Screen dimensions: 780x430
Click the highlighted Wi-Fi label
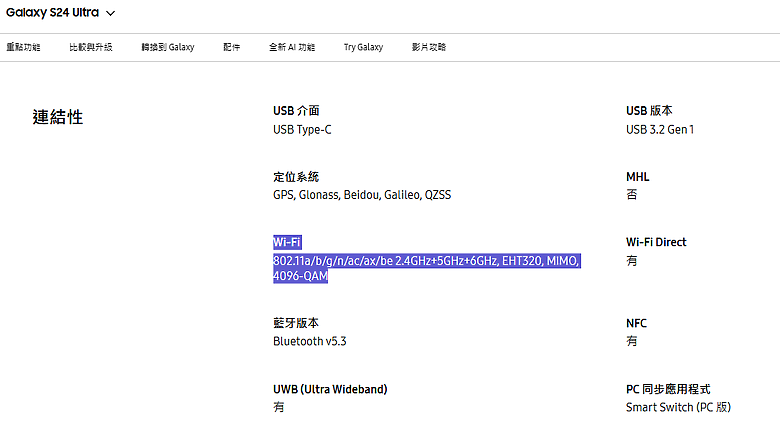(x=287, y=242)
